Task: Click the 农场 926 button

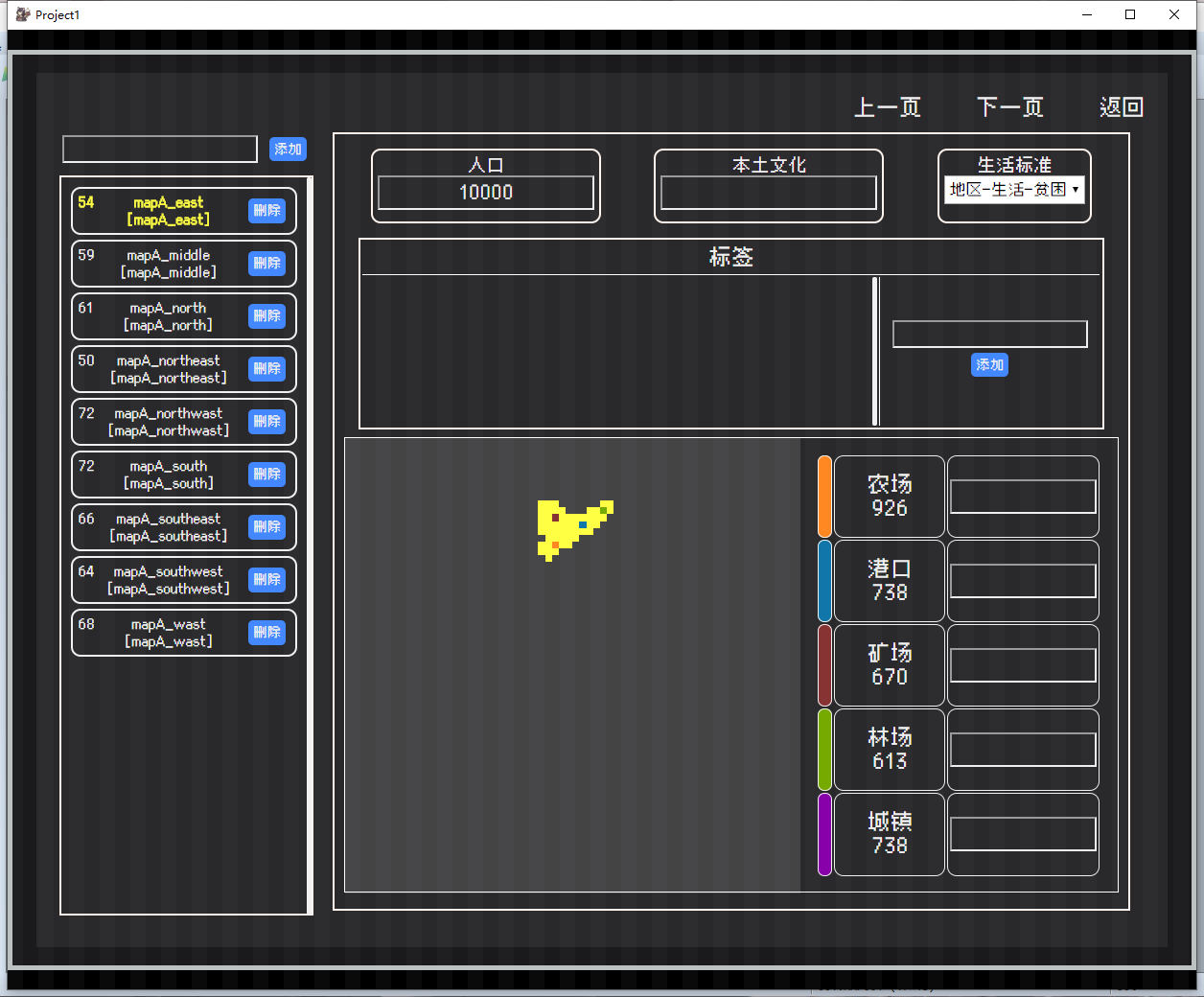Action: pyautogui.click(x=890, y=497)
